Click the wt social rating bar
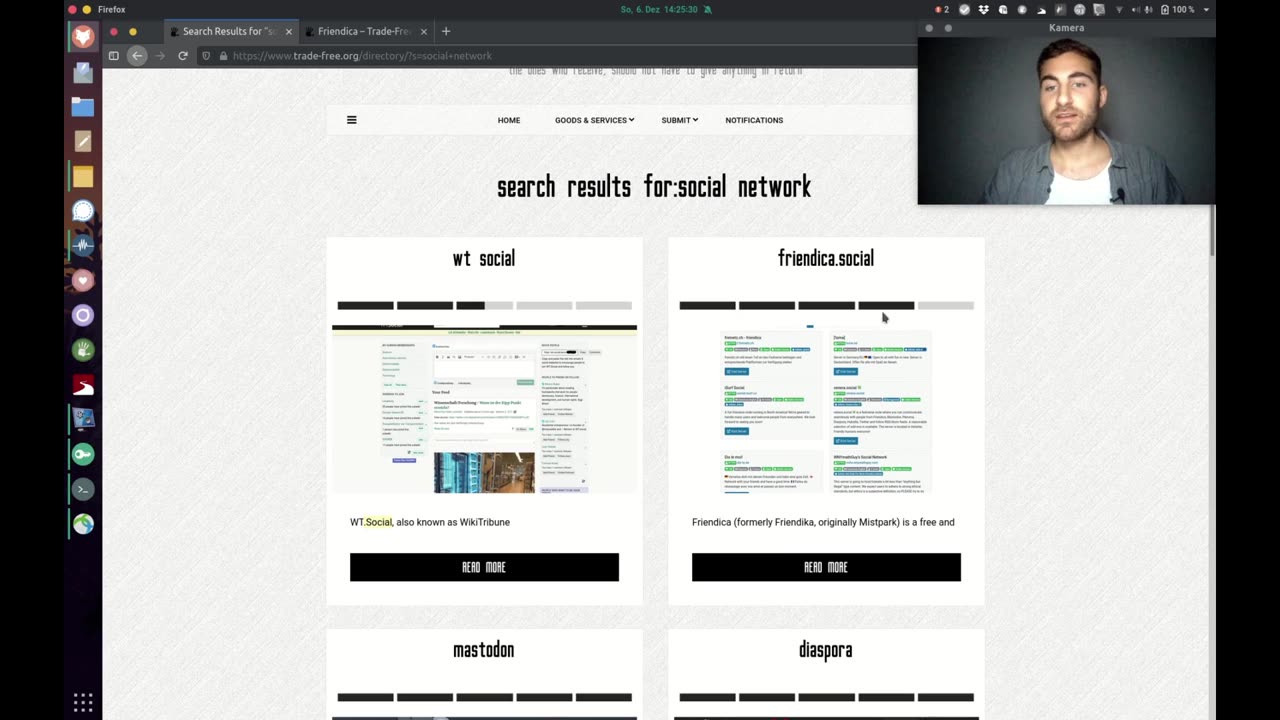 tap(484, 305)
